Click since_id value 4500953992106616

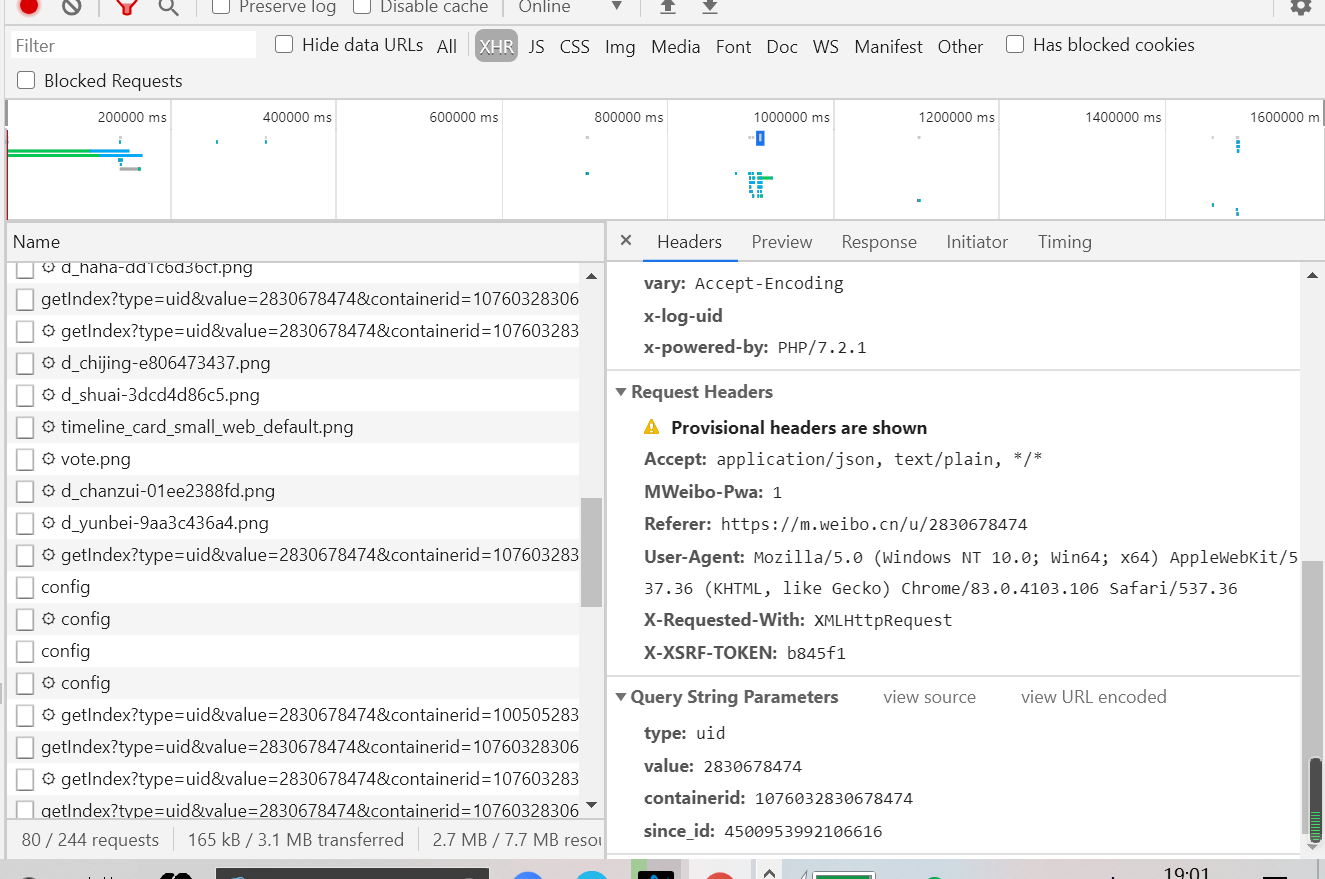803,831
